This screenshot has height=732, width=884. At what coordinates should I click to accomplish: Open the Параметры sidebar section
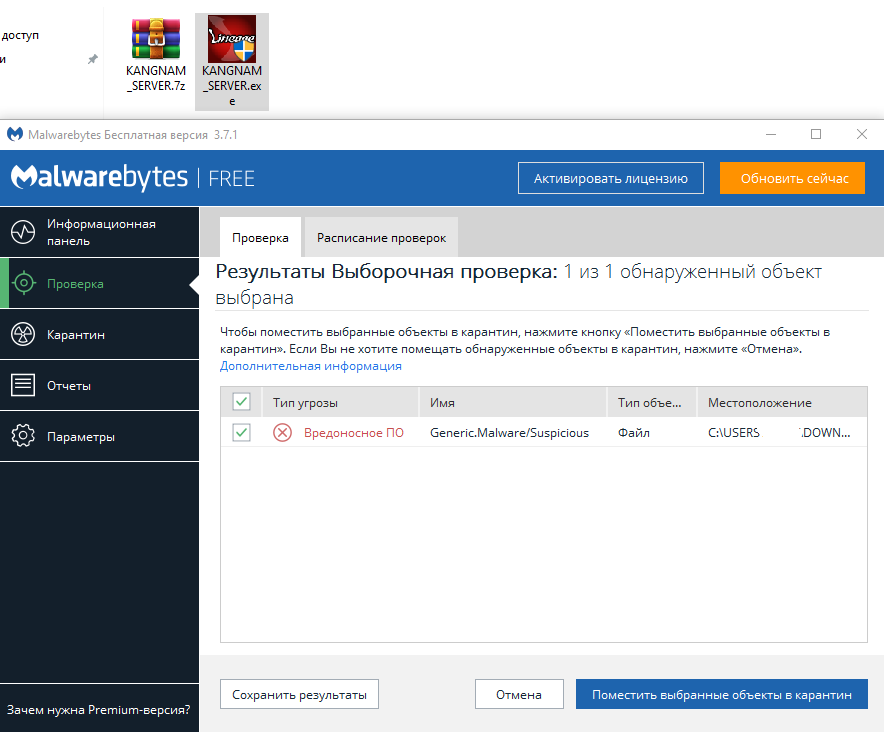click(99, 436)
